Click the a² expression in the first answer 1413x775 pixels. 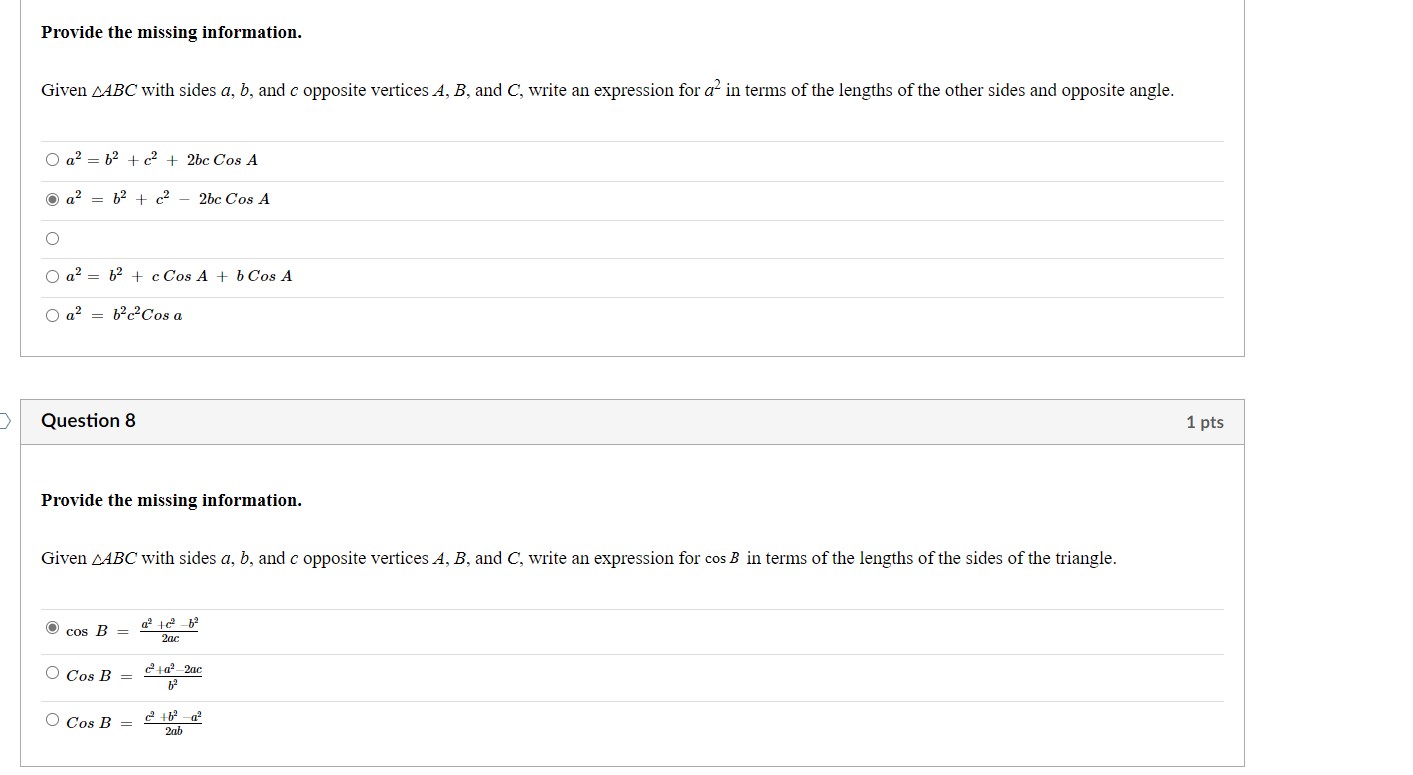point(72,159)
